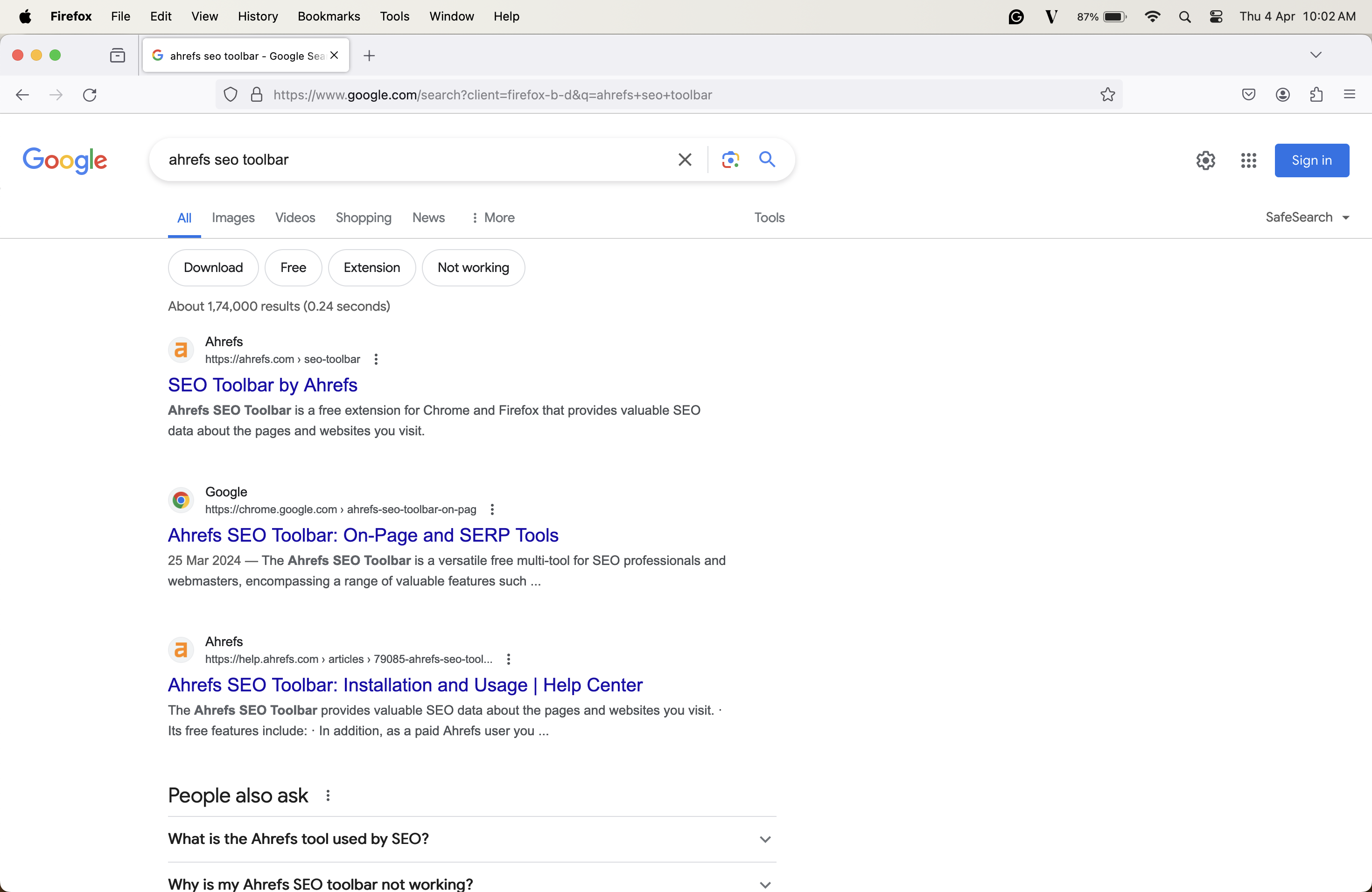Open Firefox hamburger application menu
The width and height of the screenshot is (1372, 892).
tap(1349, 95)
